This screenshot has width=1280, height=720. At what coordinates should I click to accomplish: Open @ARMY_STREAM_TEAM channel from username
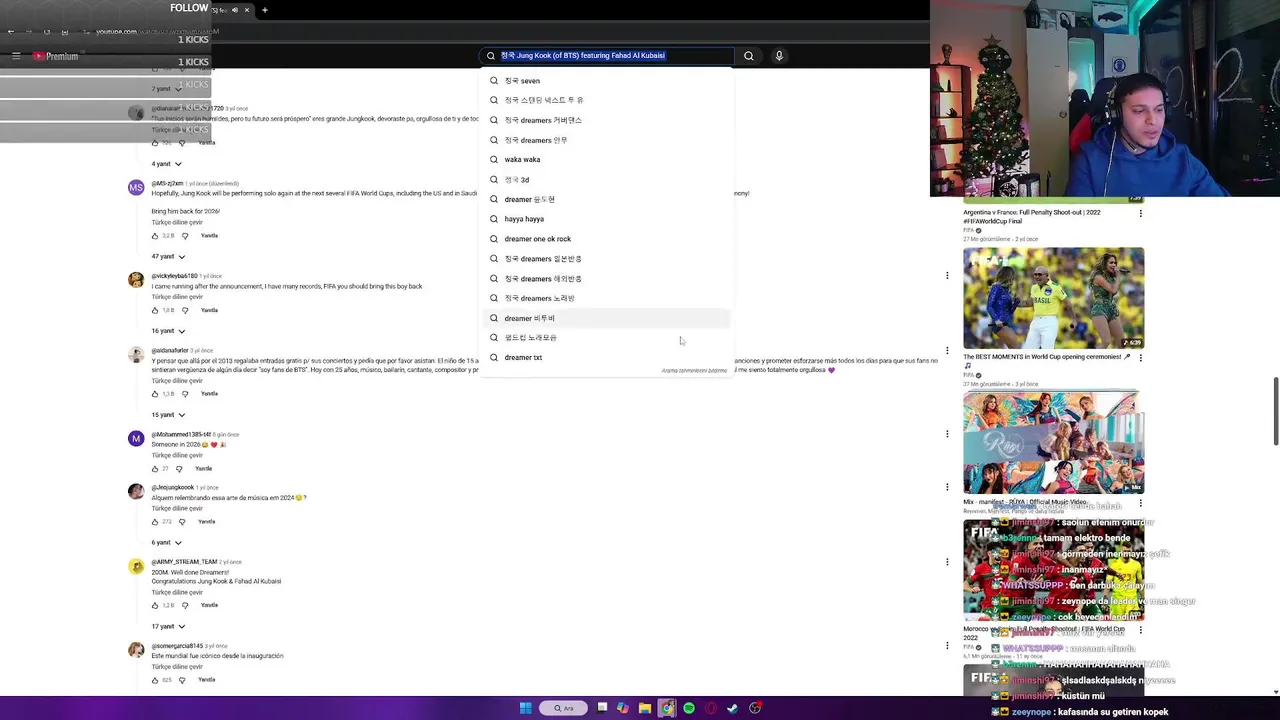click(x=184, y=562)
